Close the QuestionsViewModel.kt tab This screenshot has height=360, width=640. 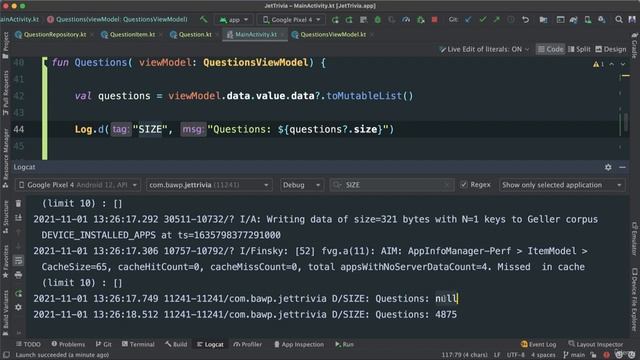click(372, 35)
